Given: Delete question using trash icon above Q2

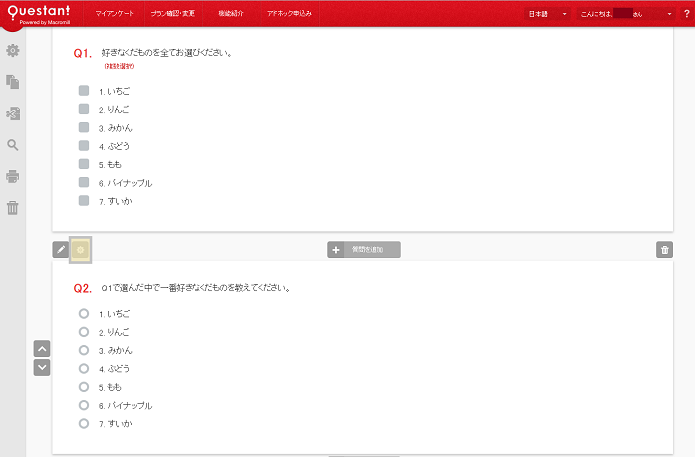Looking at the screenshot, I should 665,250.
